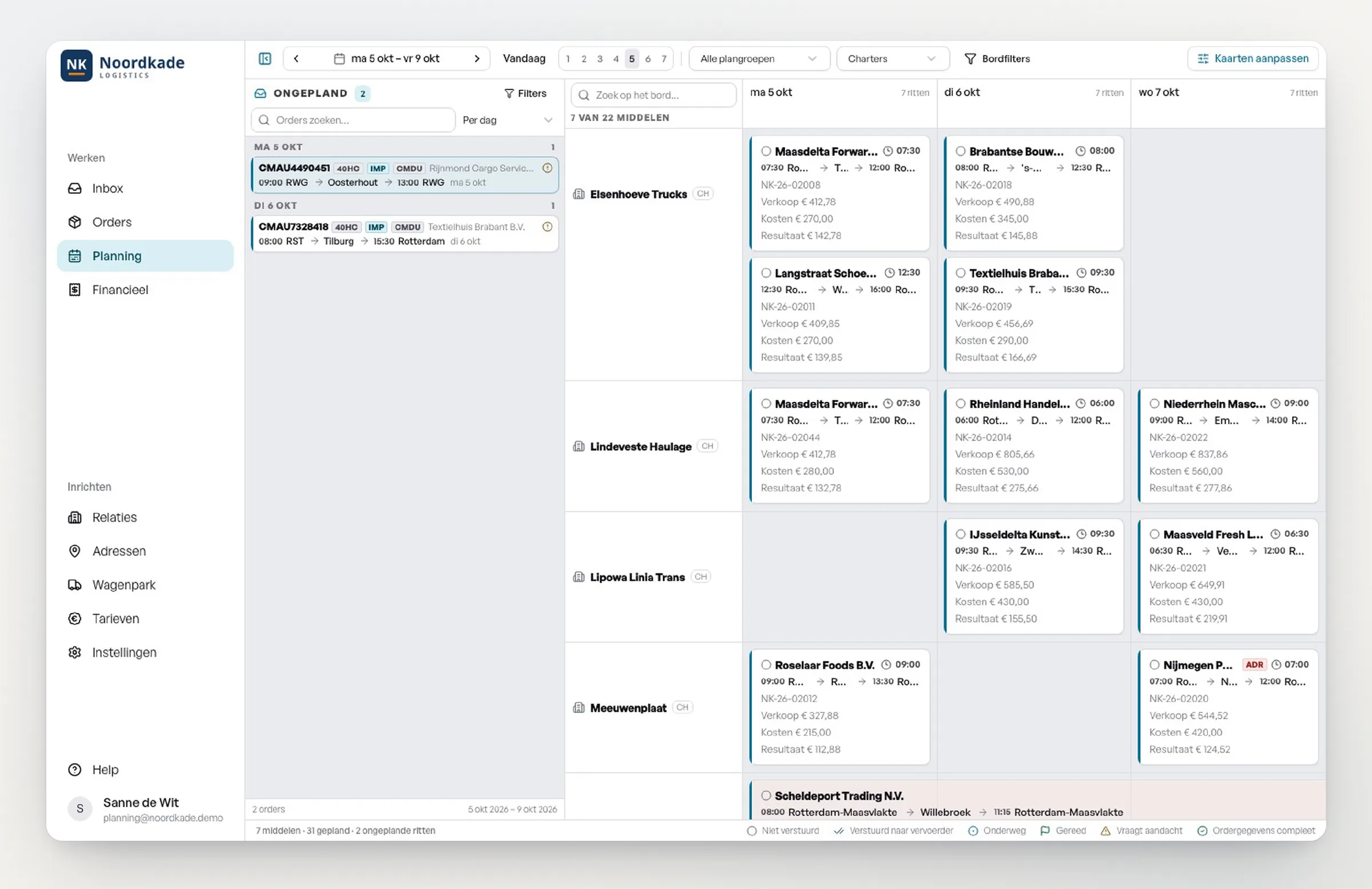Toggle status circle on Maasveld Fresh card
Viewport: 1372px width, 889px height.
(x=1155, y=534)
